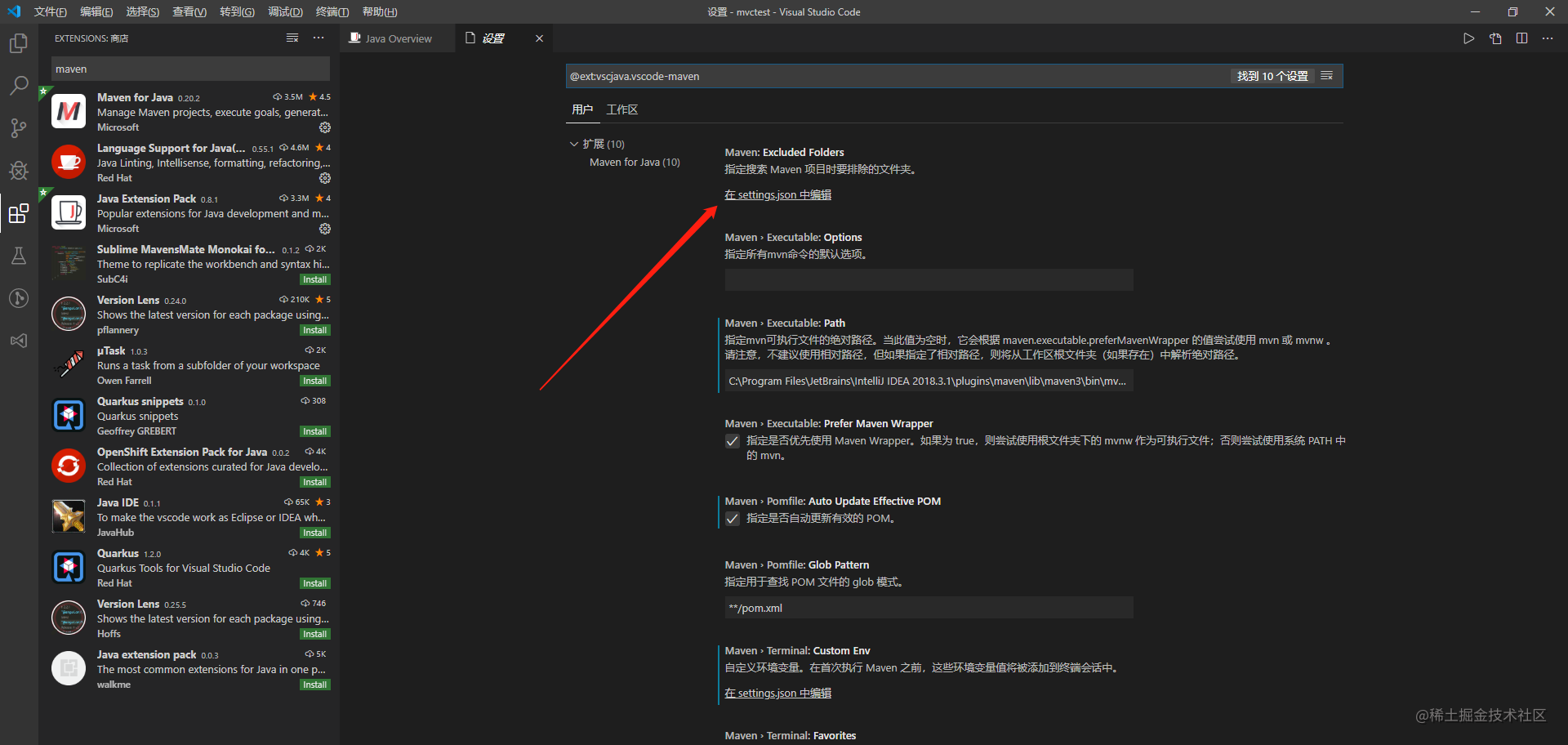This screenshot has width=1568, height=745.
Task: Click the Maven Executable Options input field
Action: click(929, 279)
